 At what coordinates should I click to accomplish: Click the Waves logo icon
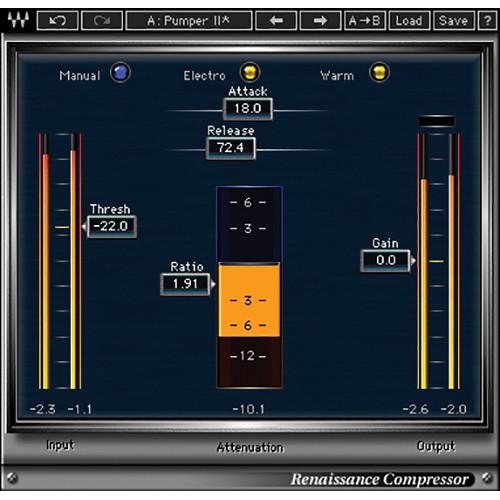click(x=18, y=21)
